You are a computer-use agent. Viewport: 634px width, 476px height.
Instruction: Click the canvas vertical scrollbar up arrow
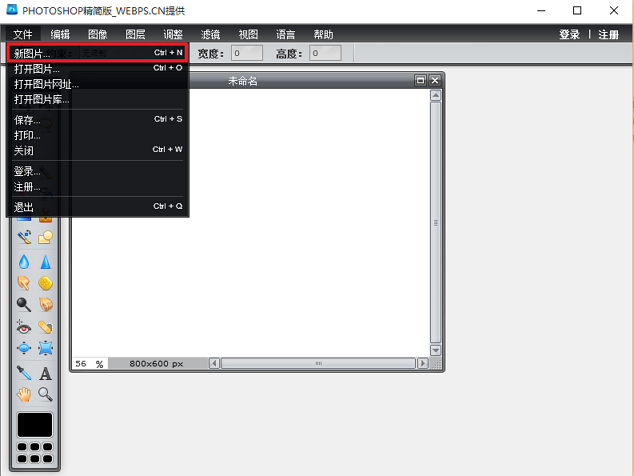[435, 95]
